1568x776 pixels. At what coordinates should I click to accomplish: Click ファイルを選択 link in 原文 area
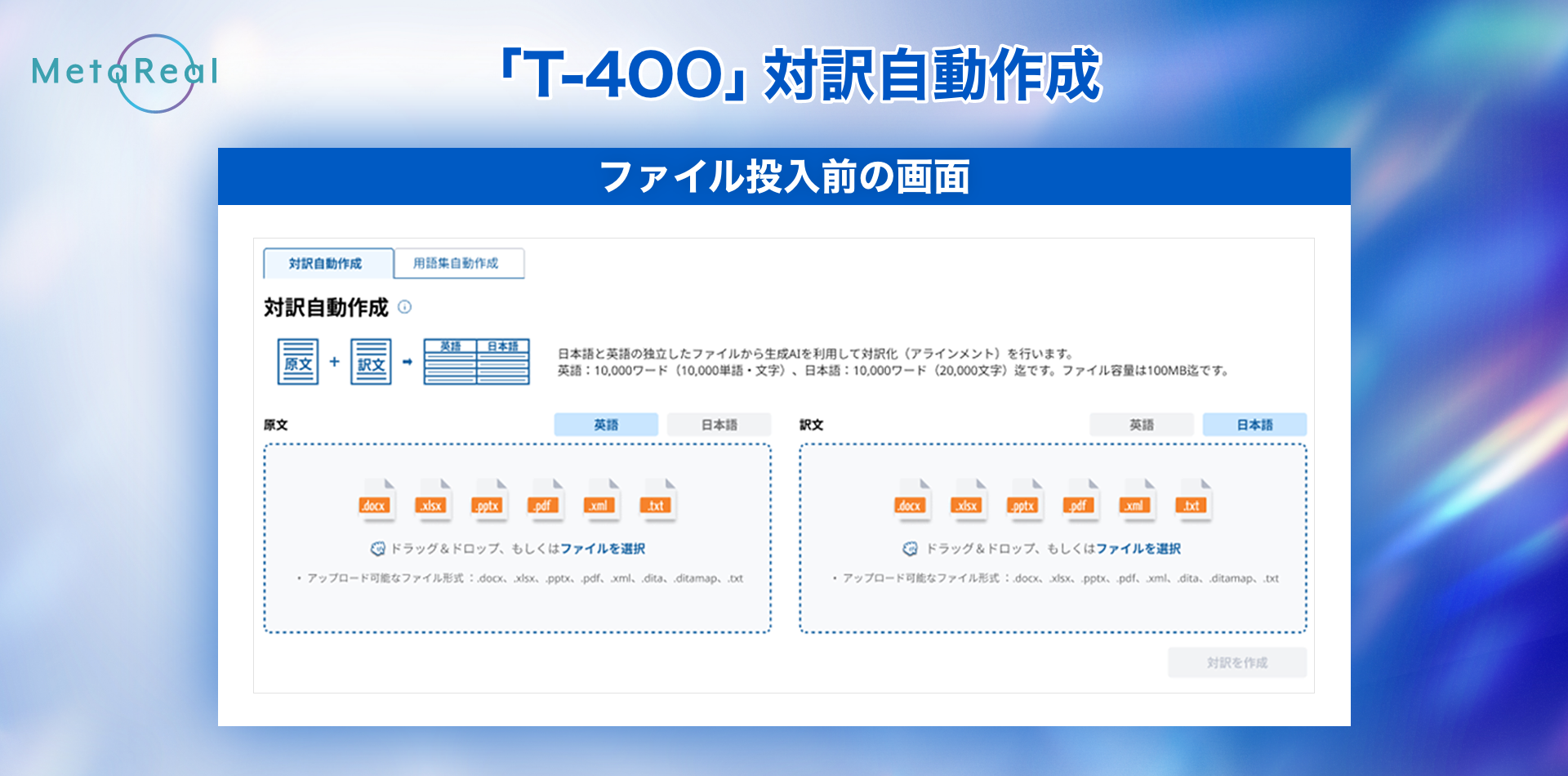tap(603, 549)
